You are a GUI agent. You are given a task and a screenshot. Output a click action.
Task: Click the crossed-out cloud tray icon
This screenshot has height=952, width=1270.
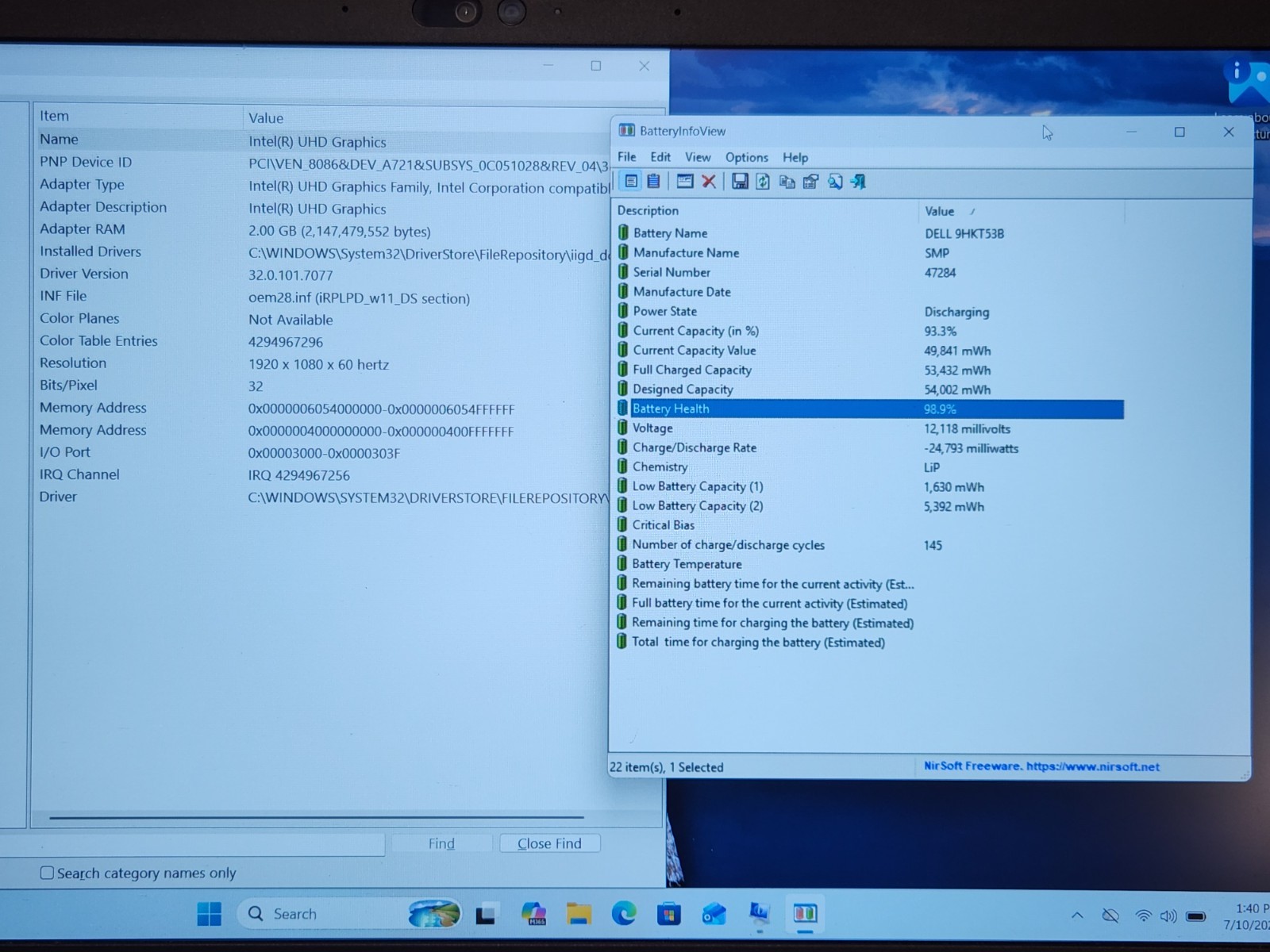click(x=1110, y=916)
